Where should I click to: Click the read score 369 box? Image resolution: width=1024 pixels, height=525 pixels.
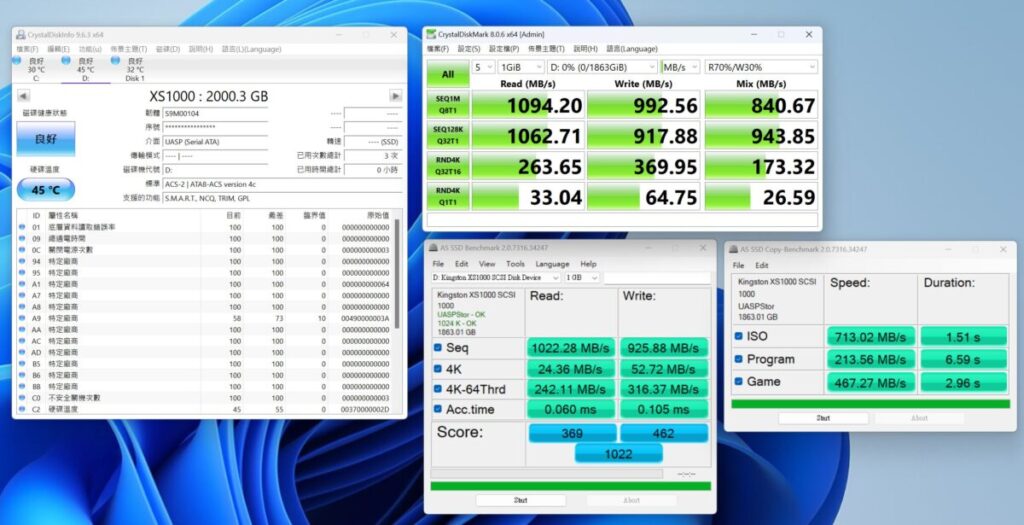(x=572, y=433)
